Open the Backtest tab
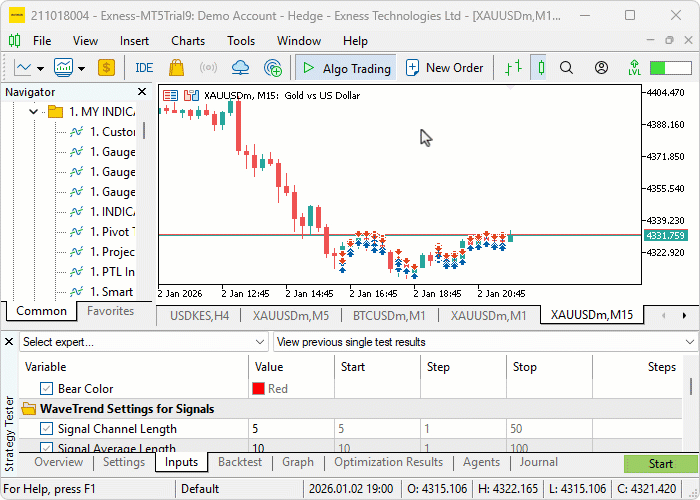700x500 pixels. [x=240, y=462]
